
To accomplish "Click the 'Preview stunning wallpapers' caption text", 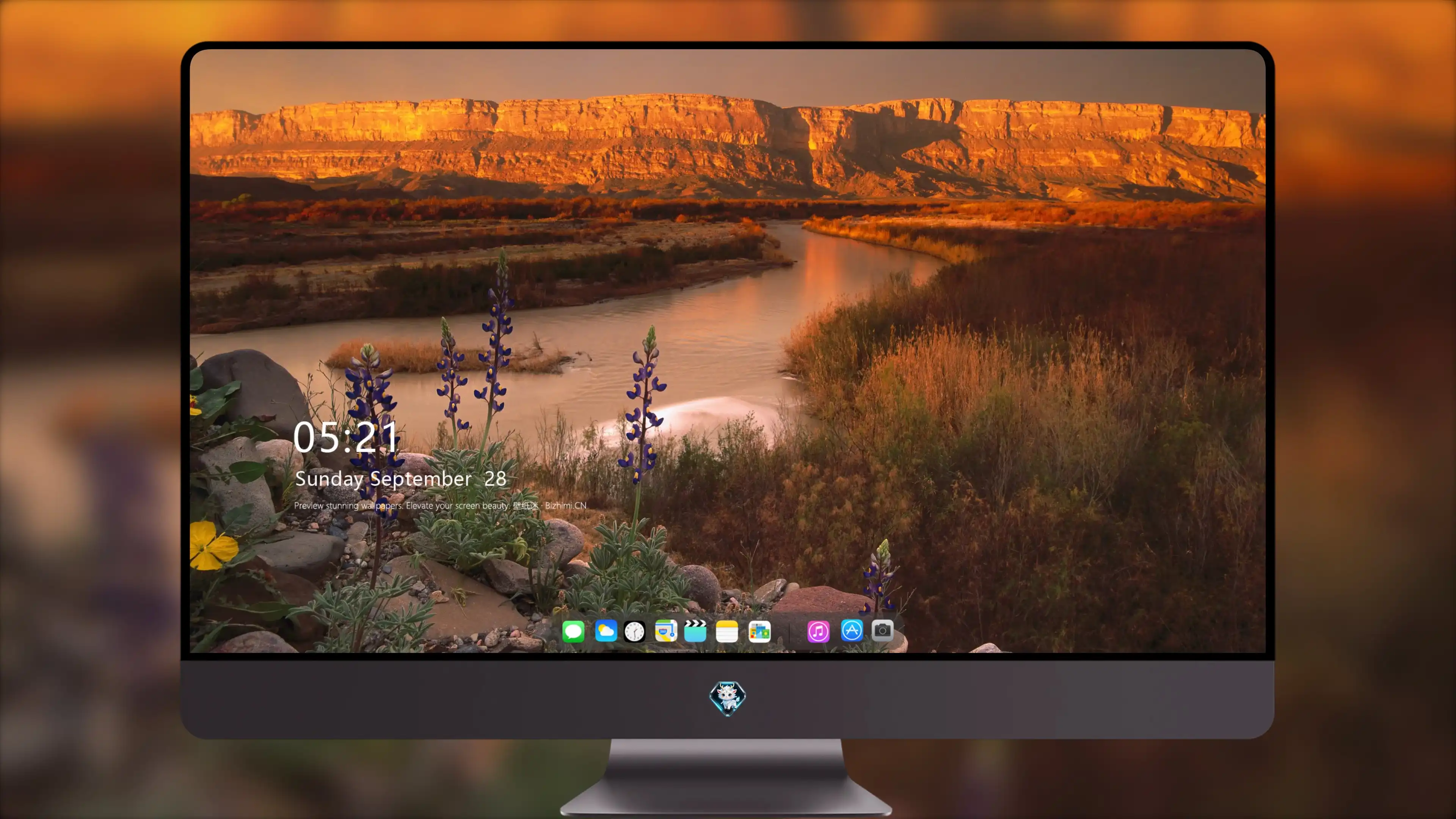I will [x=440, y=505].
